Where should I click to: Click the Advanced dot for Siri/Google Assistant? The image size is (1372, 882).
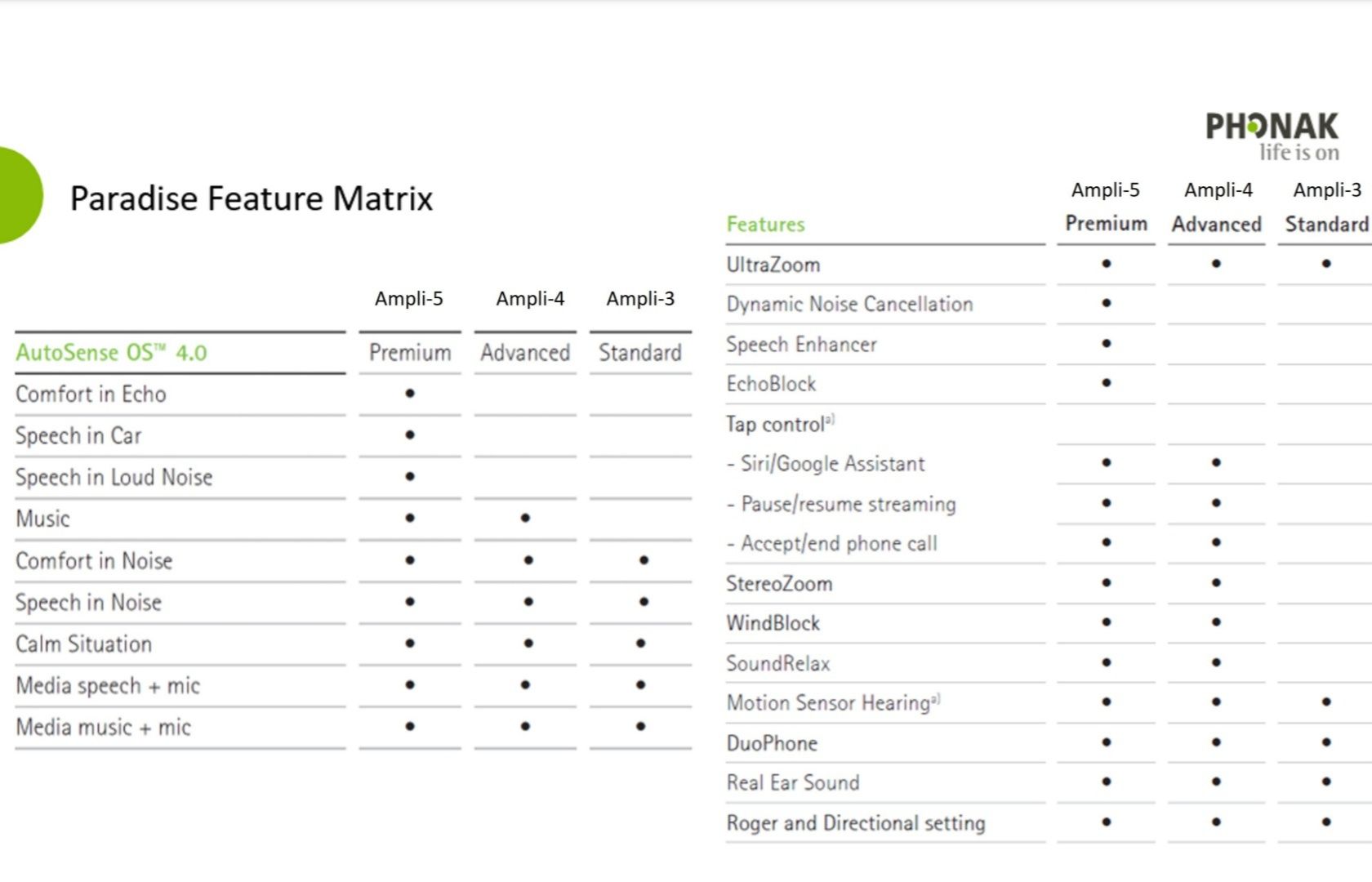tap(1216, 463)
